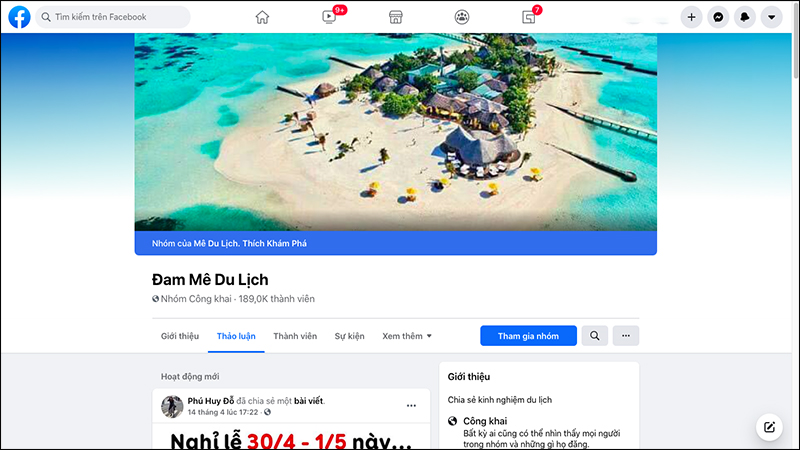Click the globe icon next to Công khai
800x450 pixels.
(x=453, y=421)
